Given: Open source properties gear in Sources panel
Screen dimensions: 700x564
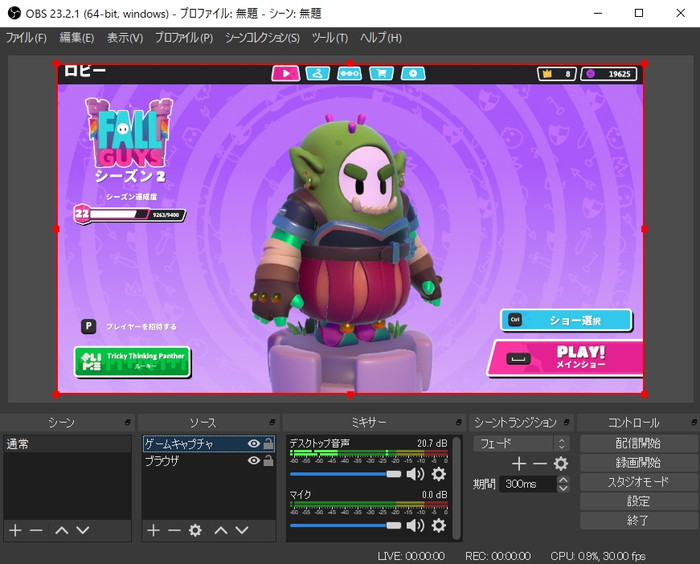Looking at the screenshot, I should [x=195, y=530].
